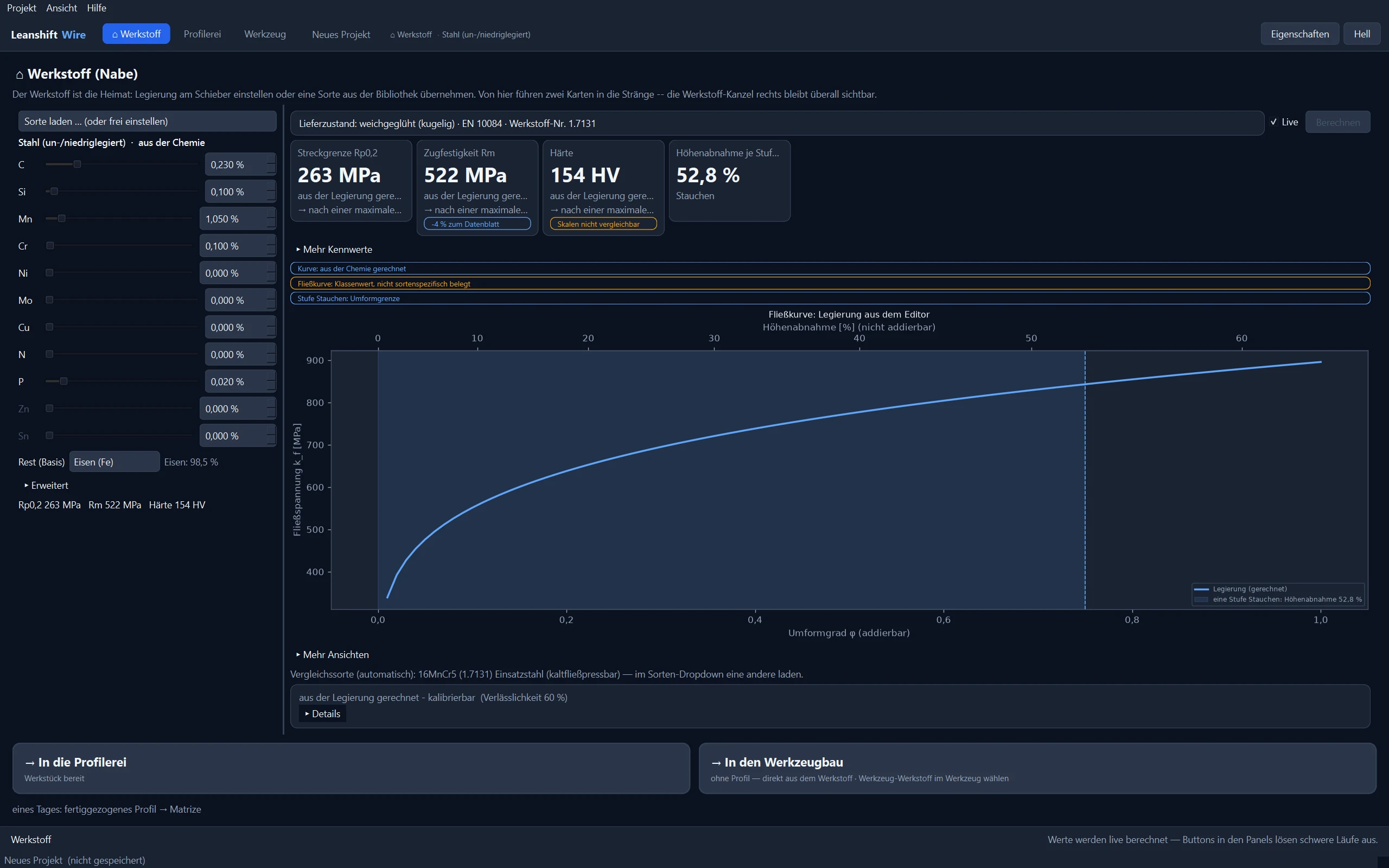
Task: Expand the Erweitert section
Action: pyautogui.click(x=46, y=486)
